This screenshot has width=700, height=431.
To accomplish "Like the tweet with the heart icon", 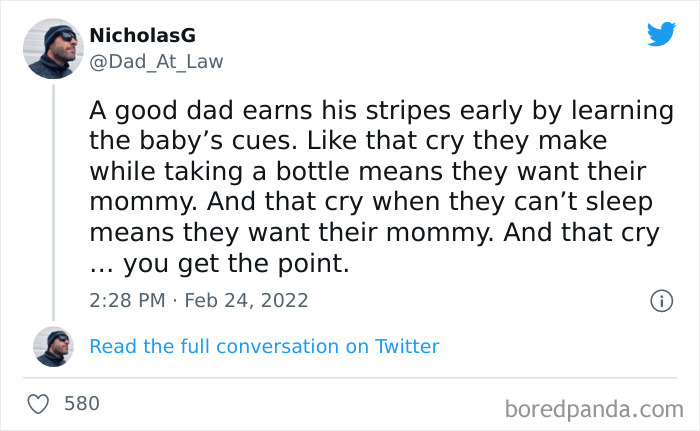I will point(39,404).
